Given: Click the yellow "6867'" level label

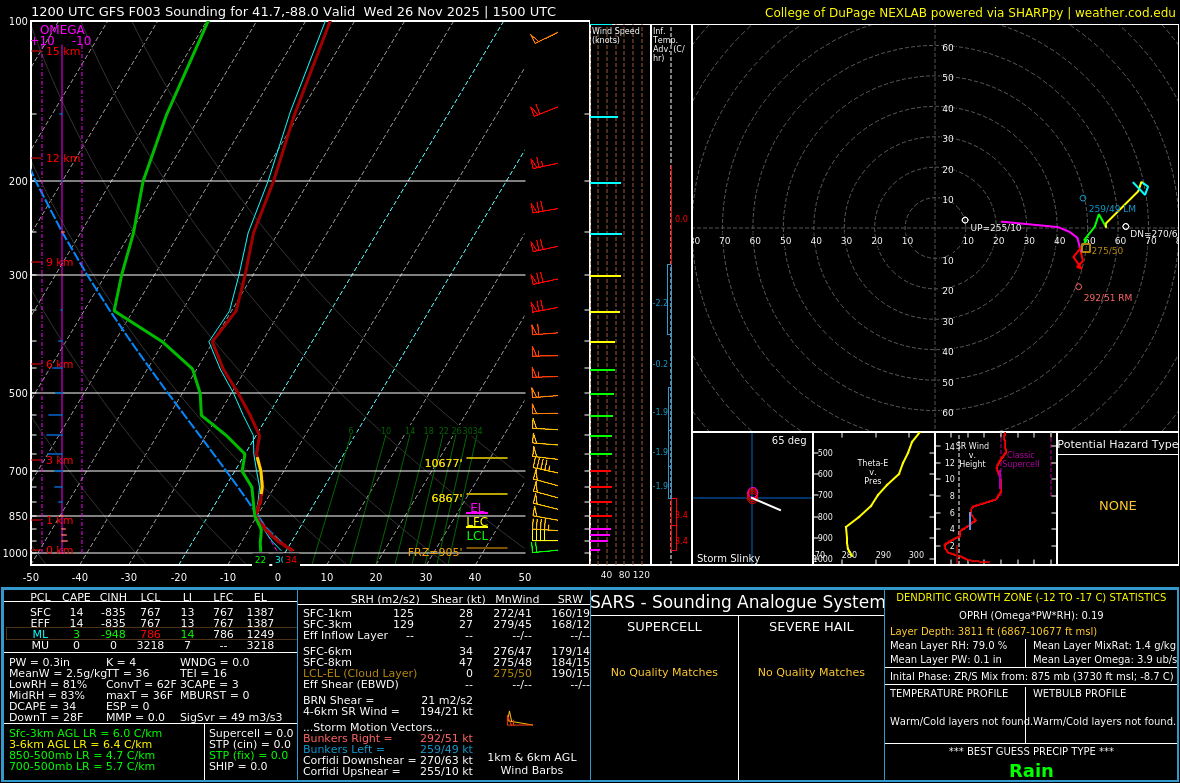Looking at the screenshot, I should coord(446,498).
